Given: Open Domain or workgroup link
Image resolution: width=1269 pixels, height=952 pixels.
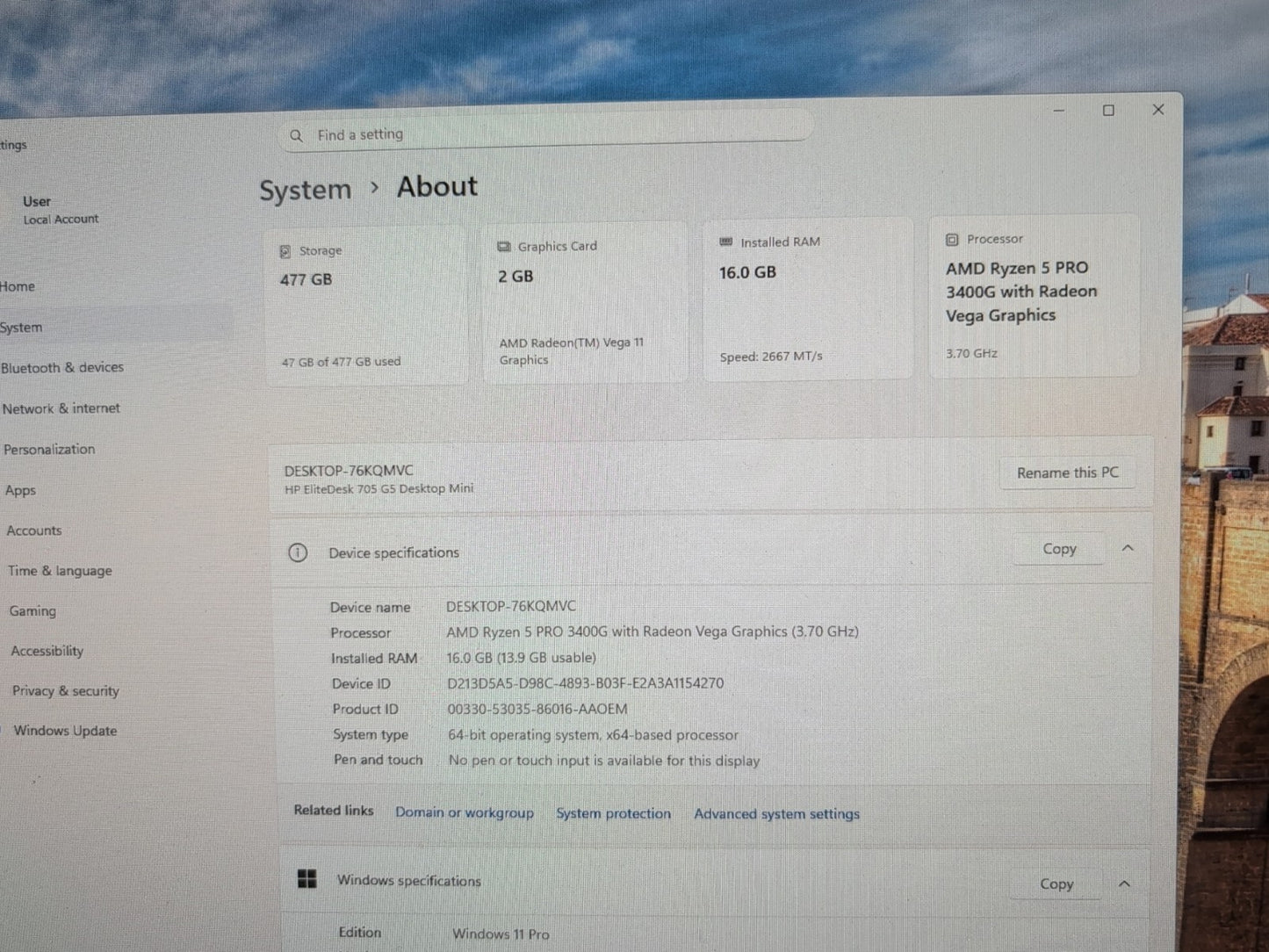Looking at the screenshot, I should 465,812.
